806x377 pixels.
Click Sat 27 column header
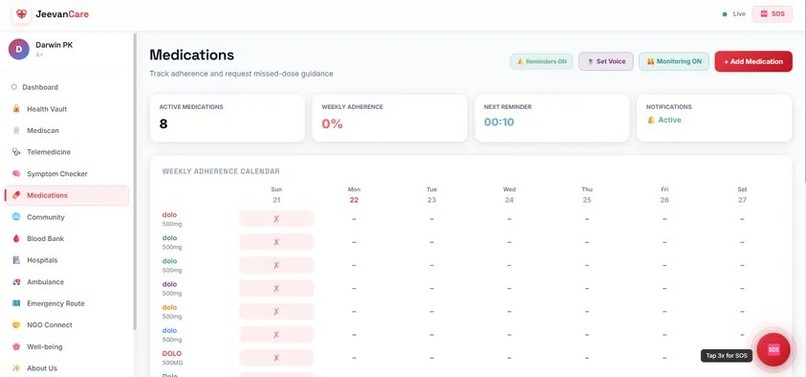(742, 195)
